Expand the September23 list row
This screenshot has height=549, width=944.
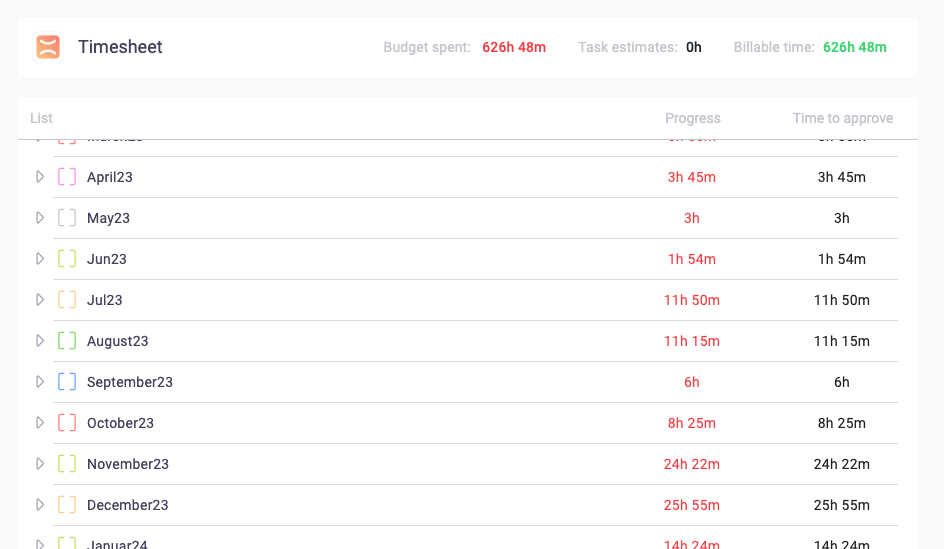pos(40,382)
